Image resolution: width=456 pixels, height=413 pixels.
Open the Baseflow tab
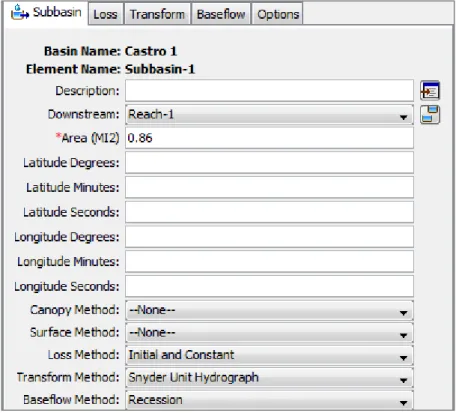(x=221, y=14)
